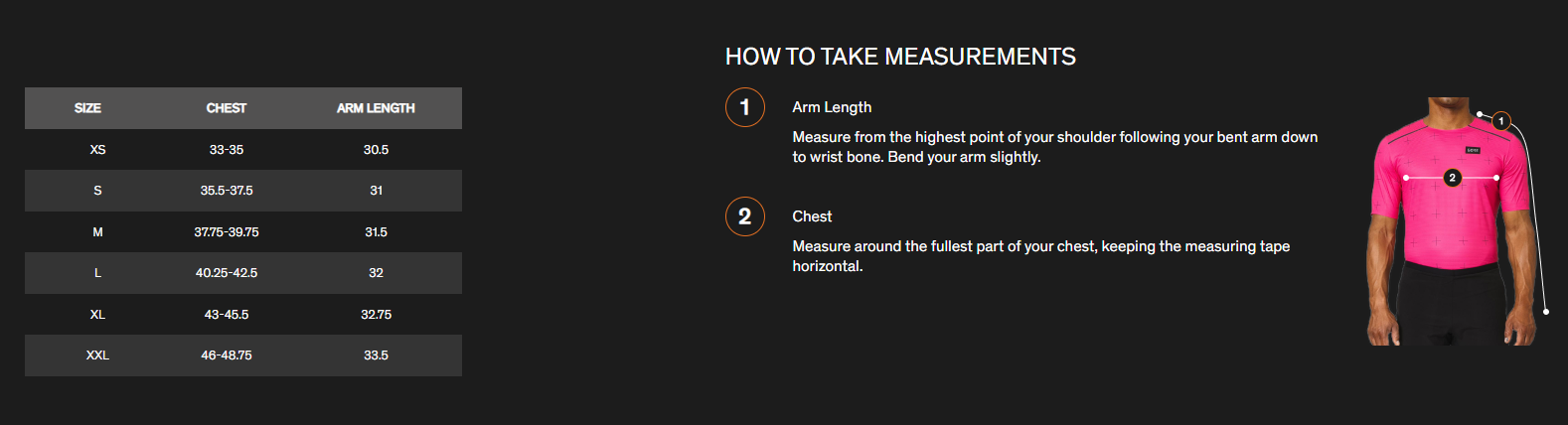Click the ARM LENGTH column header
This screenshot has width=1568, height=425.
coord(376,108)
